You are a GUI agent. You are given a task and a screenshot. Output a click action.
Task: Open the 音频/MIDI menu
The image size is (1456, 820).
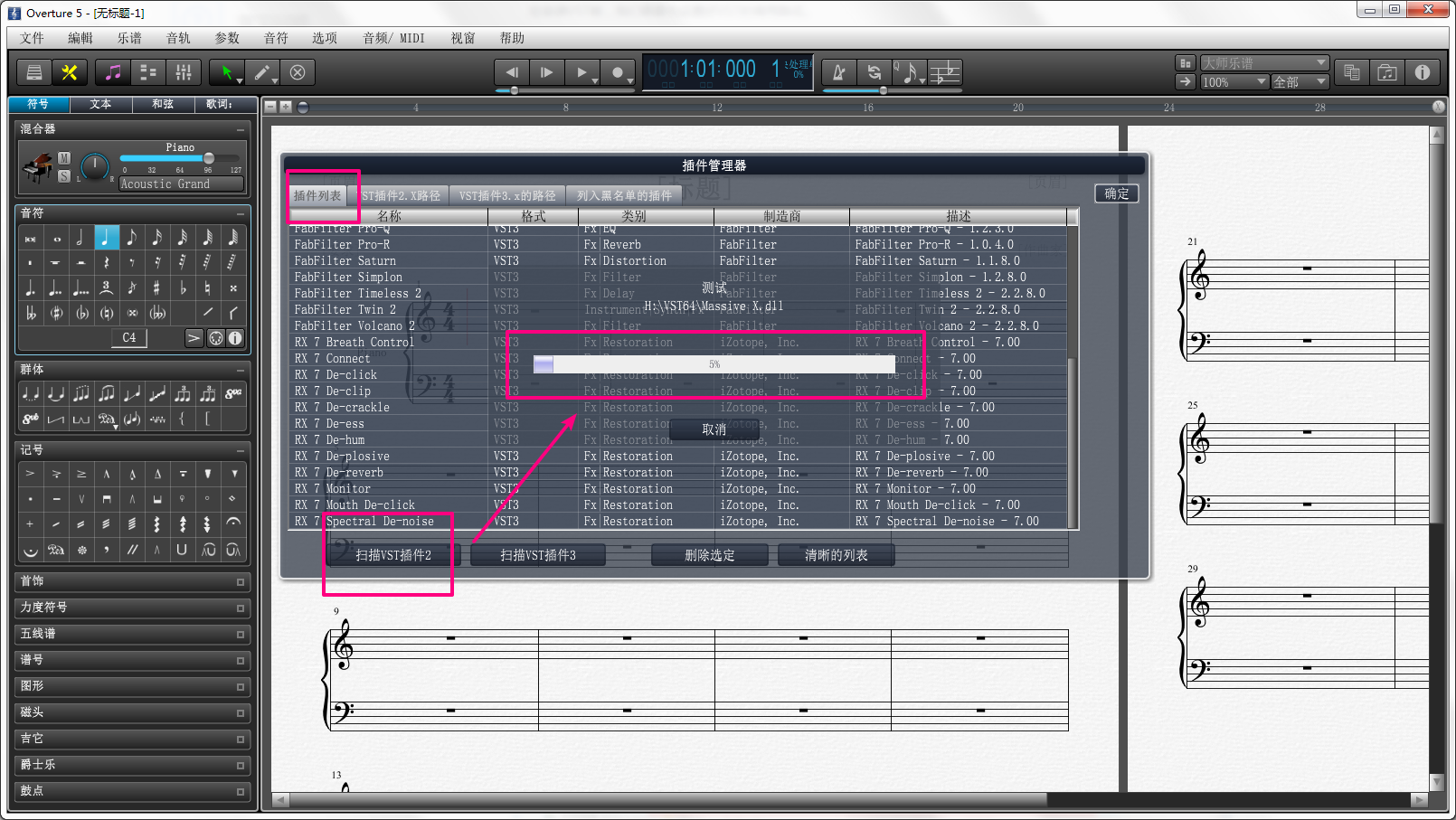point(393,38)
